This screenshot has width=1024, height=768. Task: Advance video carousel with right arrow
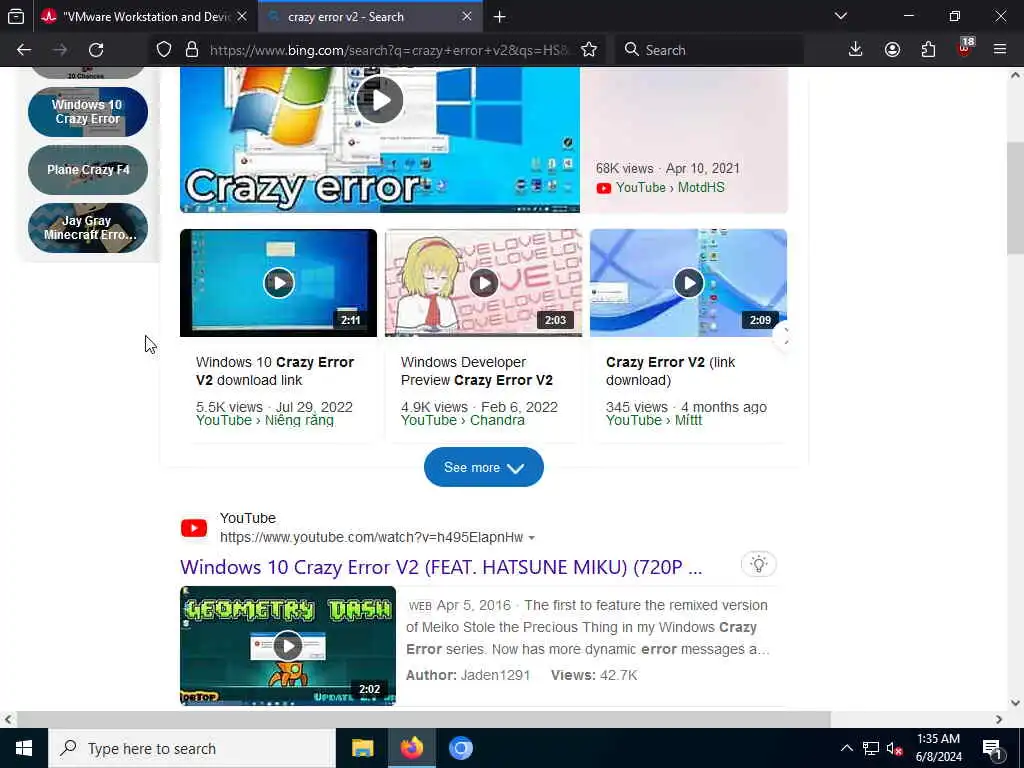(784, 337)
